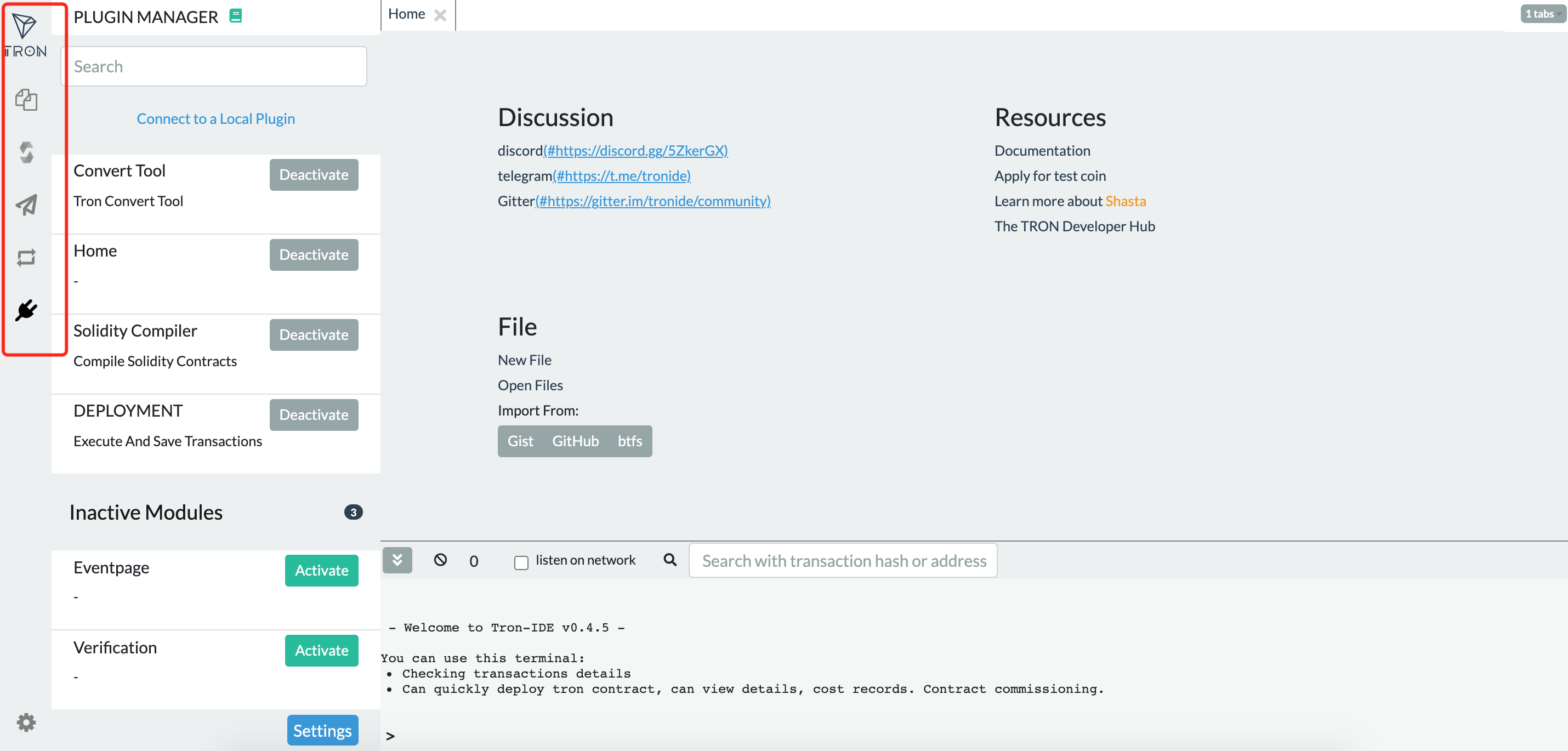Collapse the terminal with double-chevron button
This screenshot has width=1568, height=751.
(397, 560)
